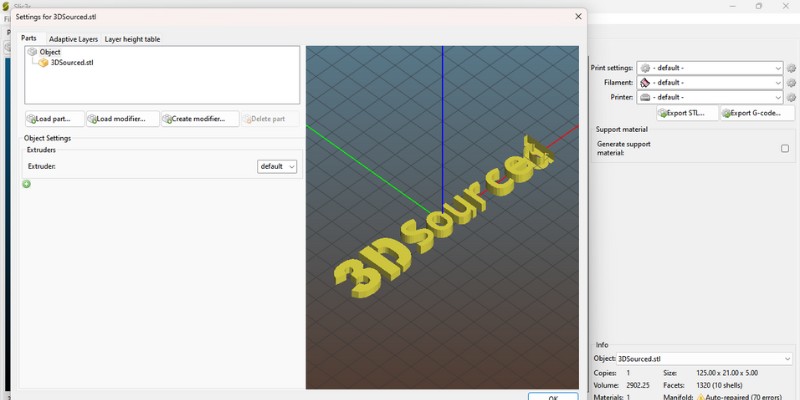Open the Printer preset dropdown
This screenshot has width=800, height=400.
pyautogui.click(x=710, y=98)
